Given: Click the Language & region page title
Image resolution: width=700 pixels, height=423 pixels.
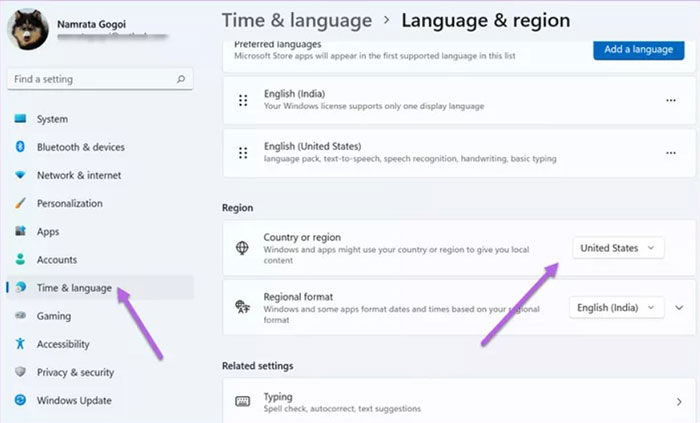Looking at the screenshot, I should click(486, 21).
